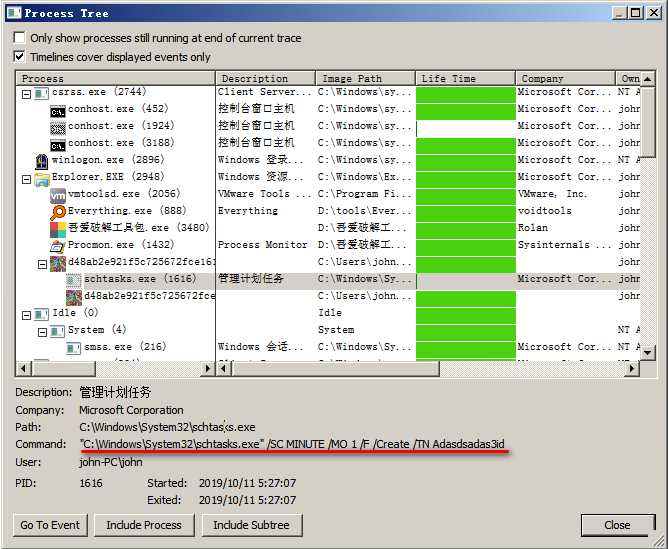Select the schtasks.exe (1616) row
The width and height of the screenshot is (668, 549).
click(x=328, y=279)
